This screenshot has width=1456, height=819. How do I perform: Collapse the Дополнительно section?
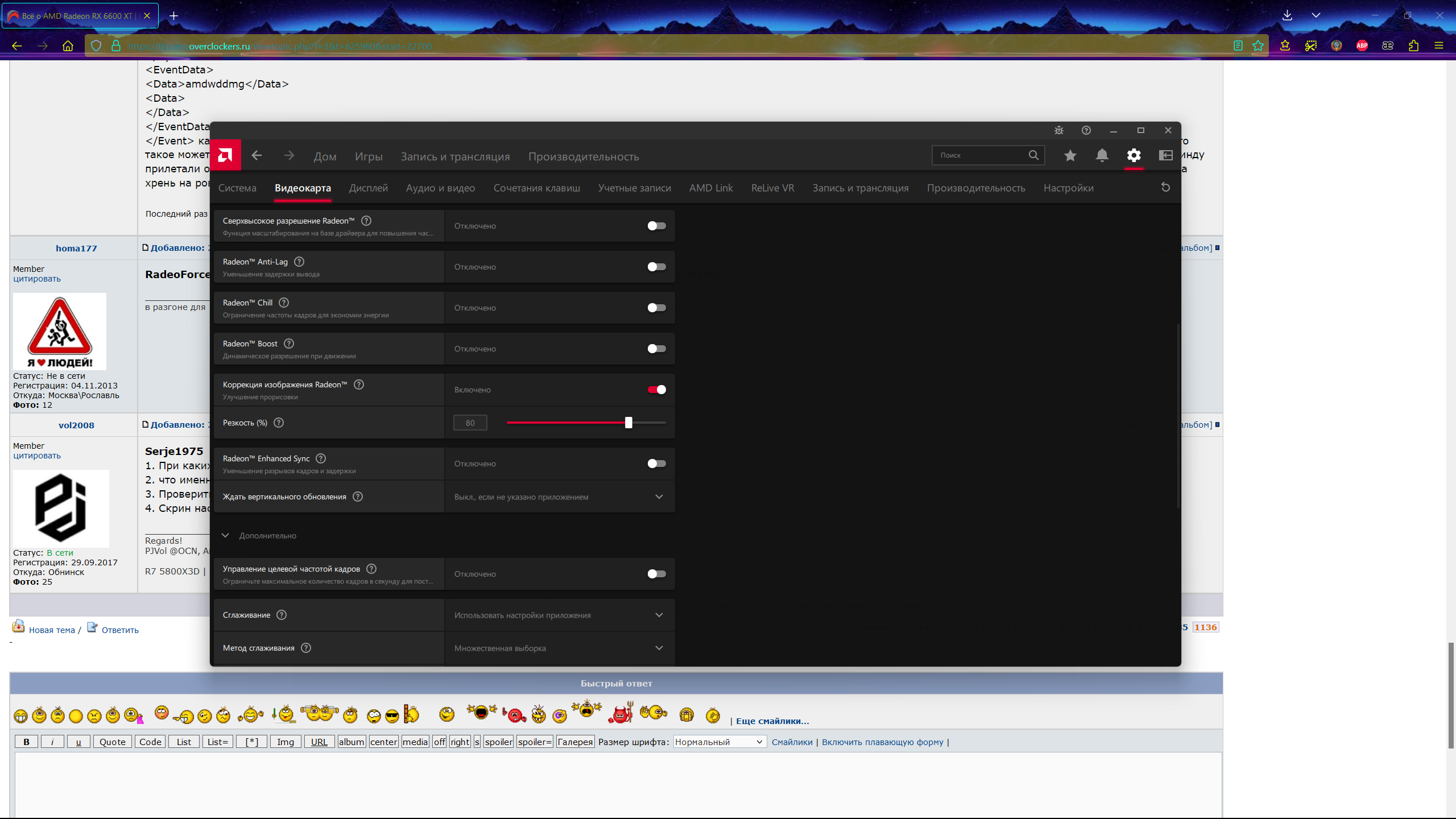click(x=226, y=535)
